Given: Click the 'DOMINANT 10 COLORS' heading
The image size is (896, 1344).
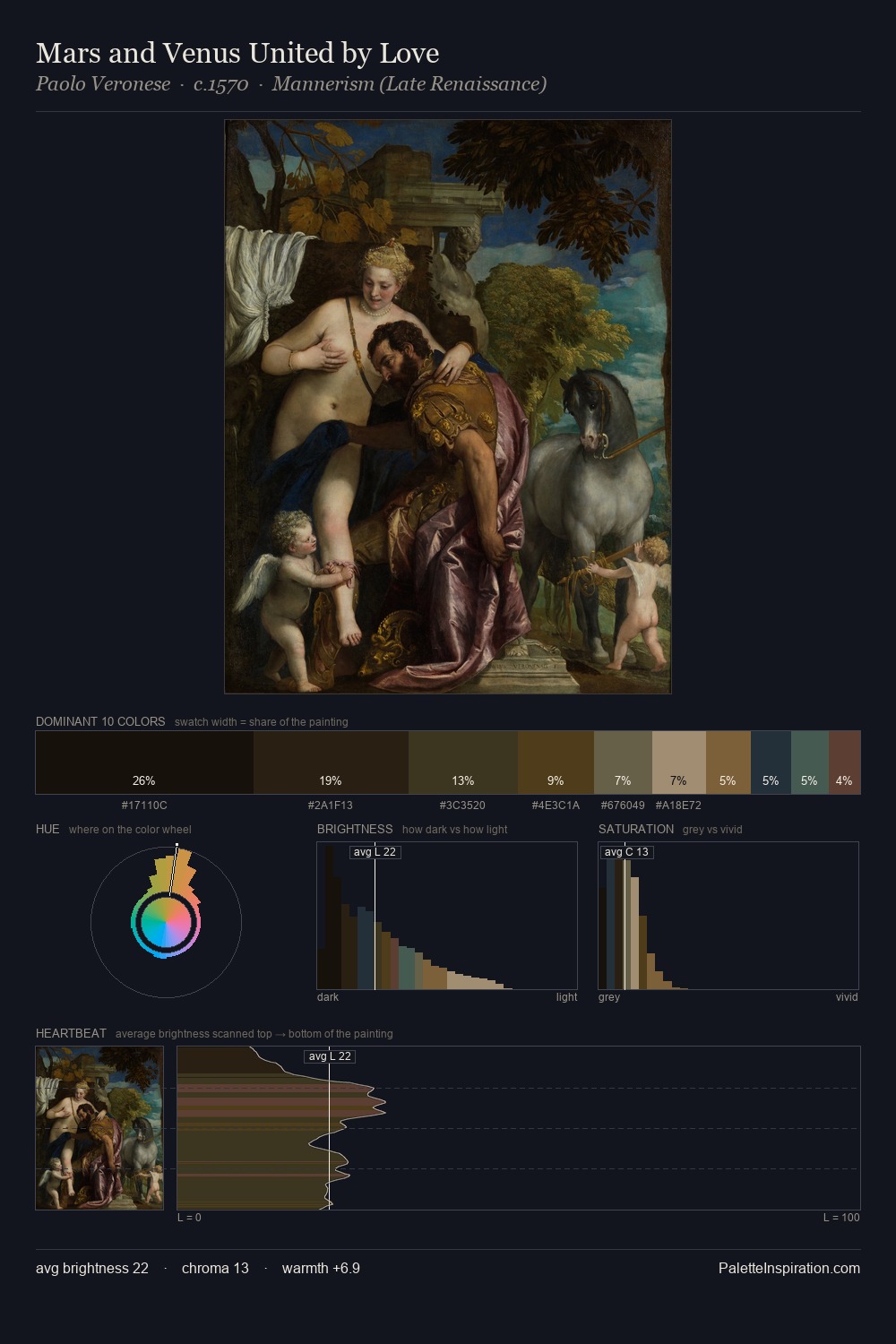Looking at the screenshot, I should pyautogui.click(x=100, y=721).
